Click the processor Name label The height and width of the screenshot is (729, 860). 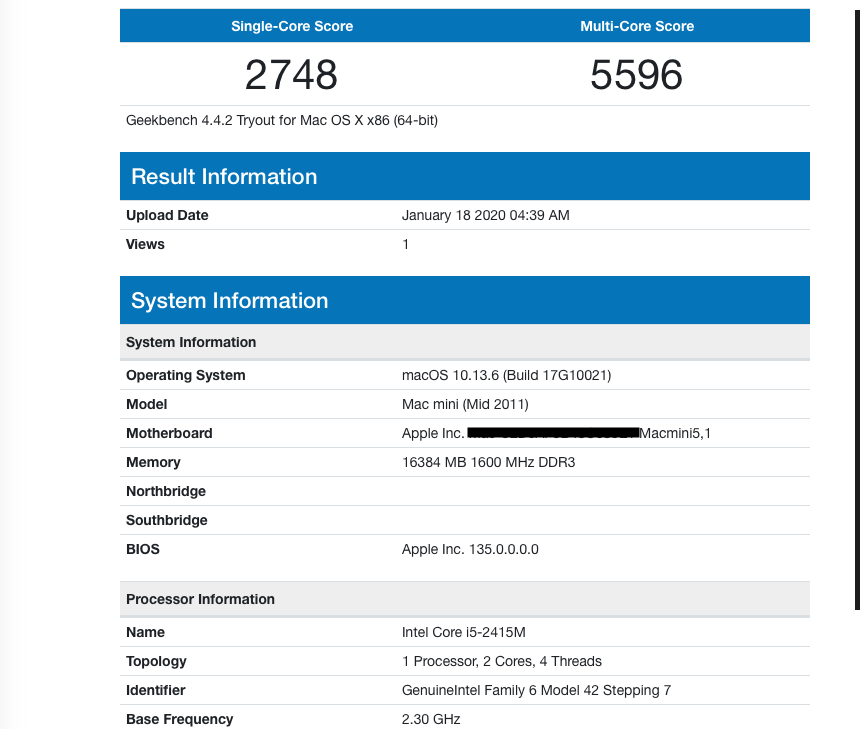[x=145, y=632]
